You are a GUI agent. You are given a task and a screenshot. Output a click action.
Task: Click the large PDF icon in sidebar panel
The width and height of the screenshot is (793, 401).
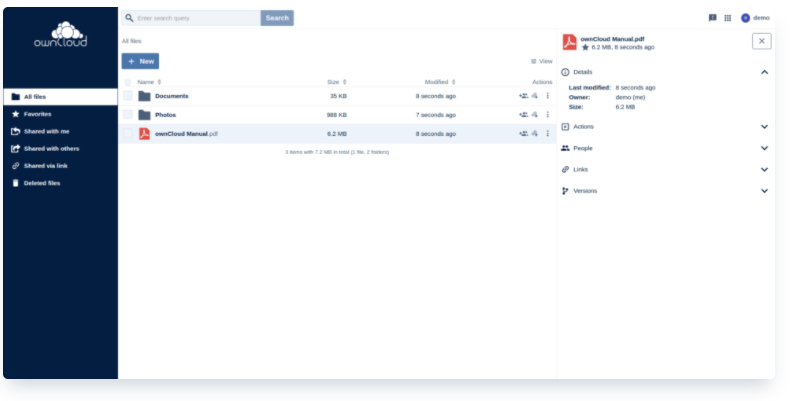pos(569,42)
